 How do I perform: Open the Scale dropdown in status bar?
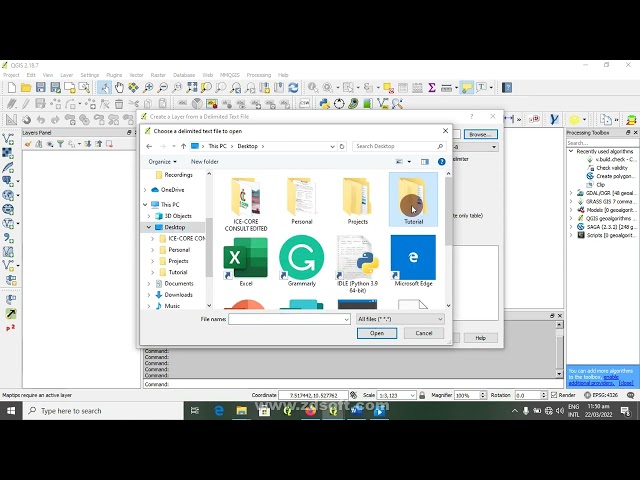[x=412, y=395]
